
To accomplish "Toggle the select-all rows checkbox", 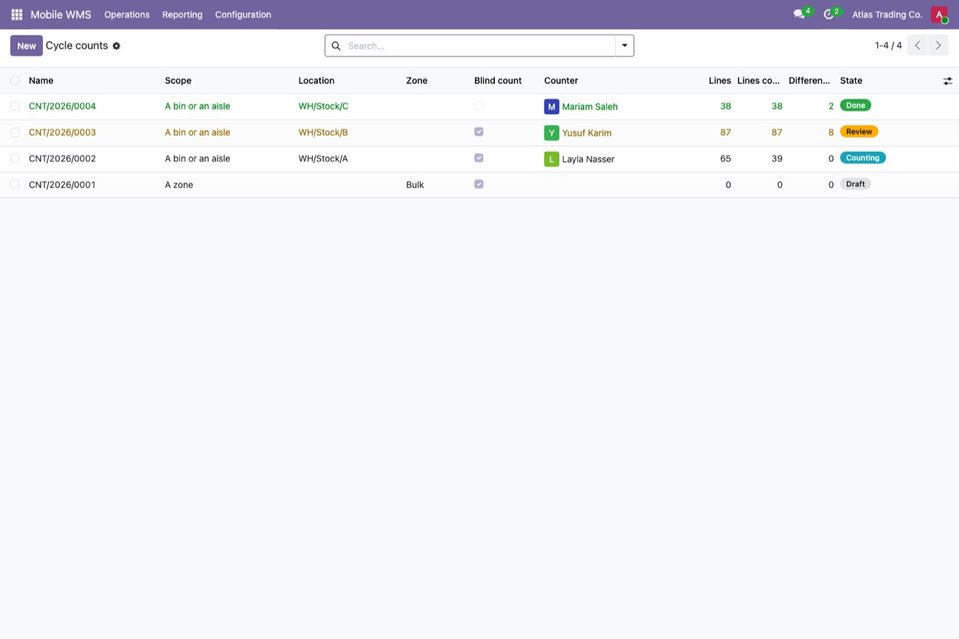I will pyautogui.click(x=15, y=80).
